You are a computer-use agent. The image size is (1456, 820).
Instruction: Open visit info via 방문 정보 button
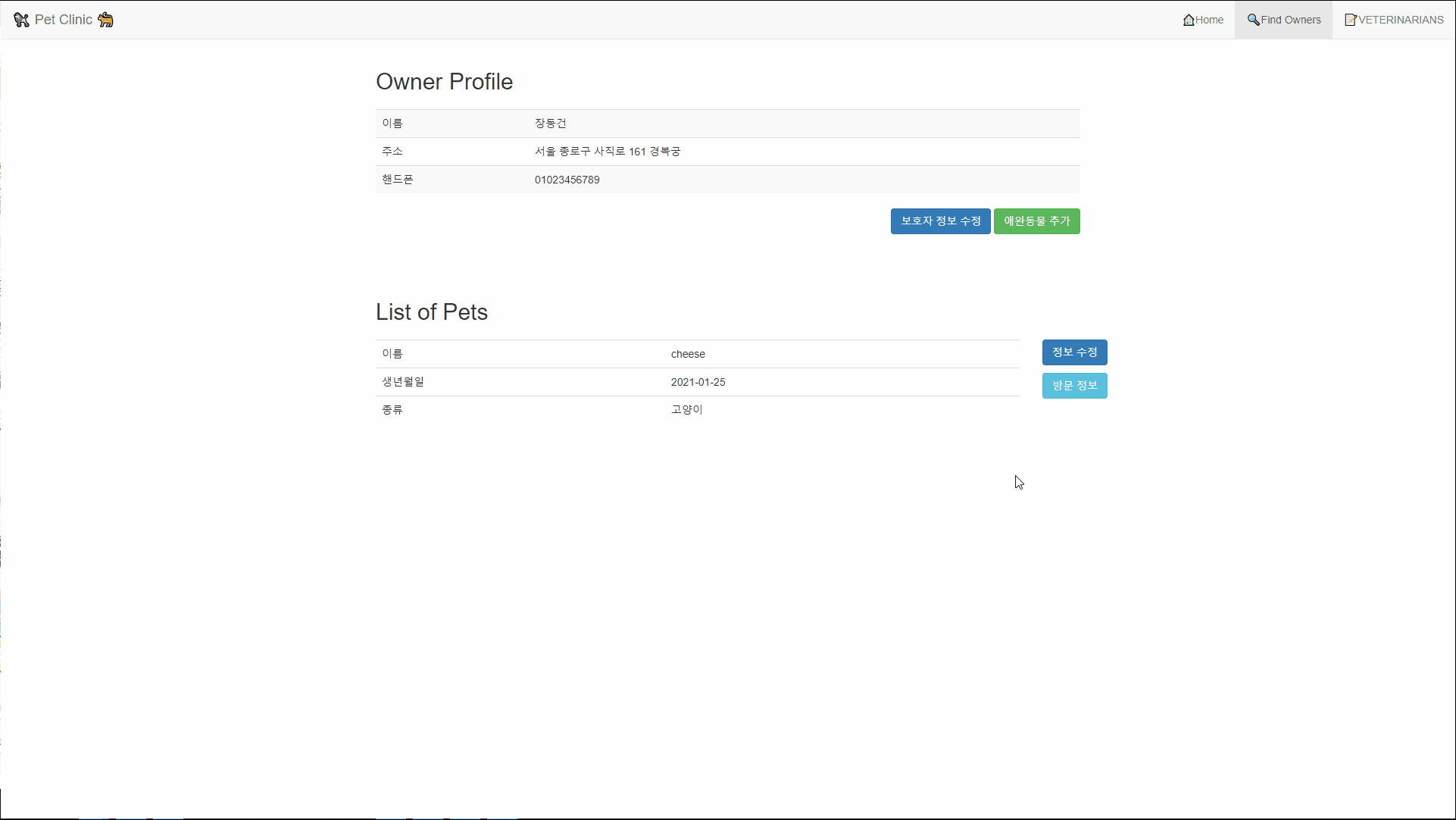tap(1074, 385)
